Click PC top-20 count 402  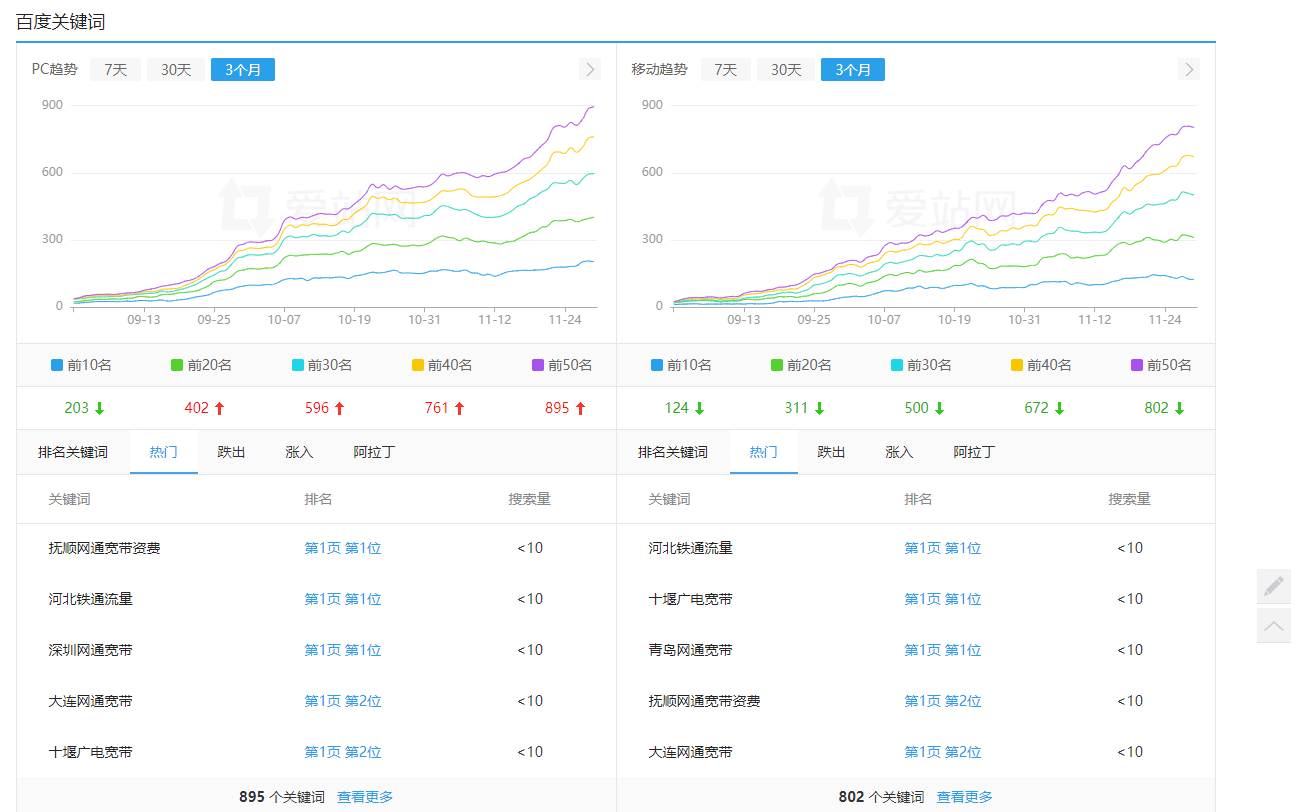coord(197,408)
